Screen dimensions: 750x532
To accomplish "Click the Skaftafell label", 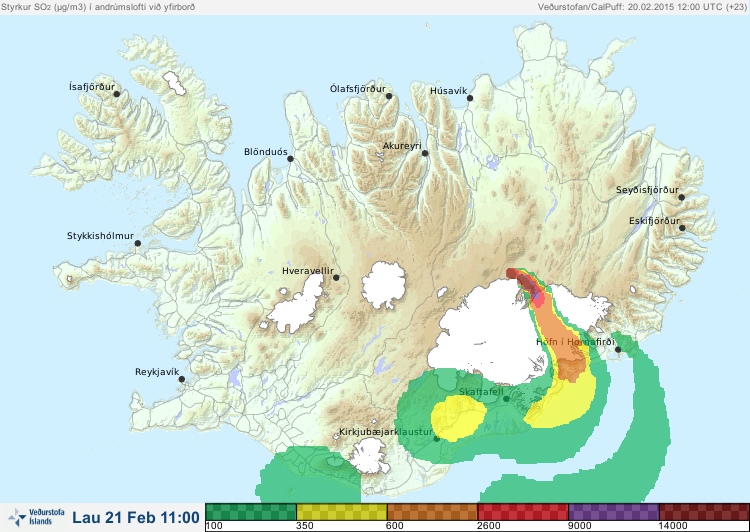I will [481, 392].
